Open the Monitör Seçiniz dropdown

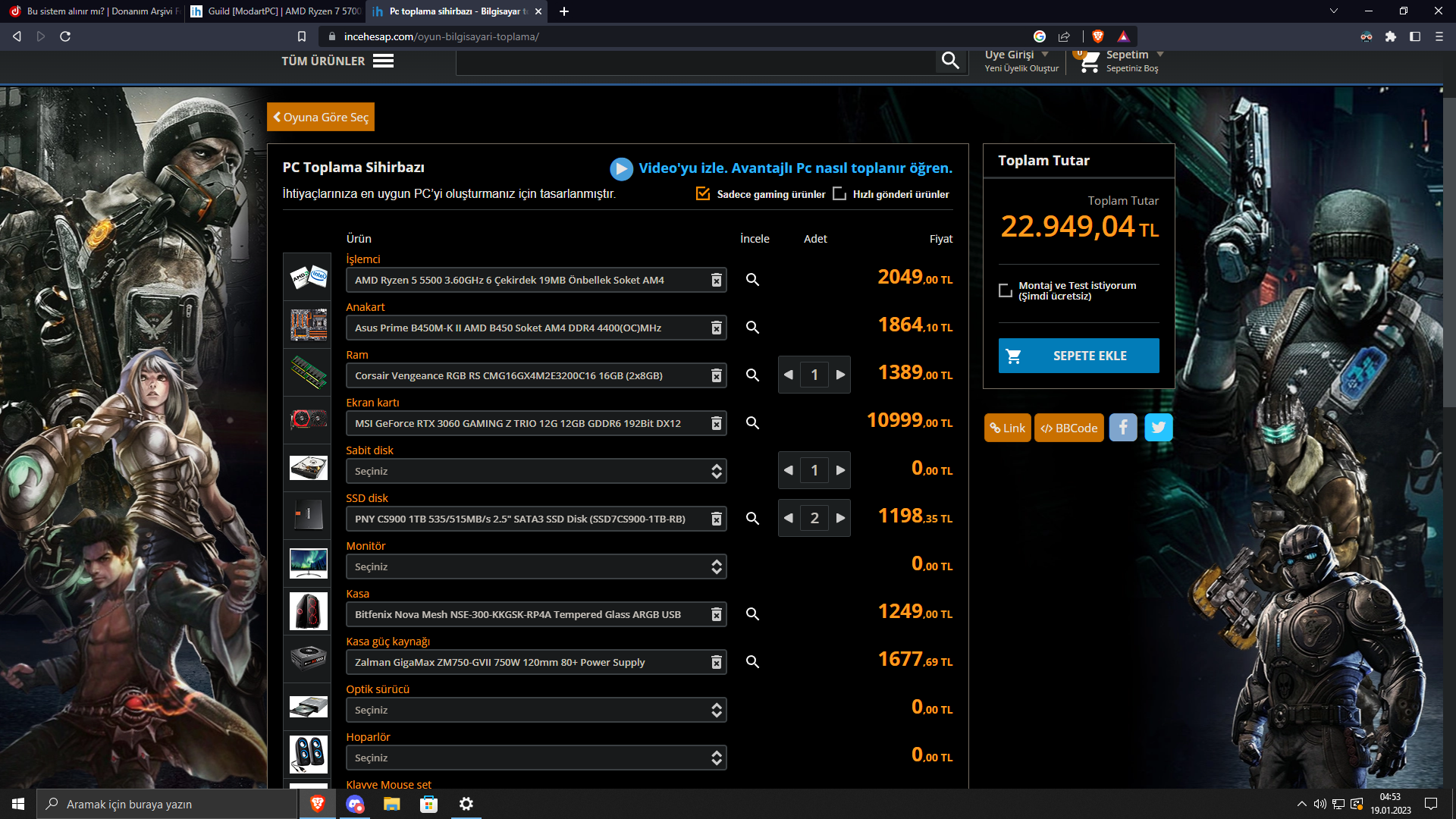(x=536, y=566)
